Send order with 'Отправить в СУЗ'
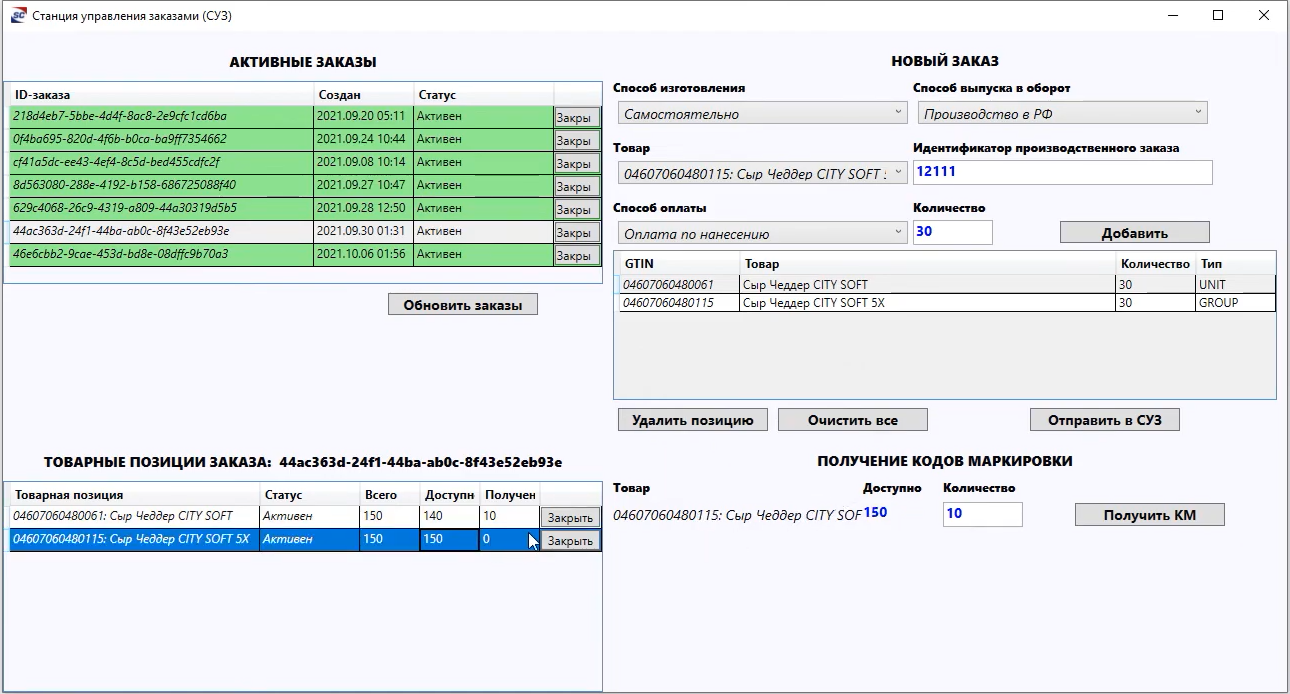Viewport: 1290px width, 694px height. click(x=1104, y=420)
